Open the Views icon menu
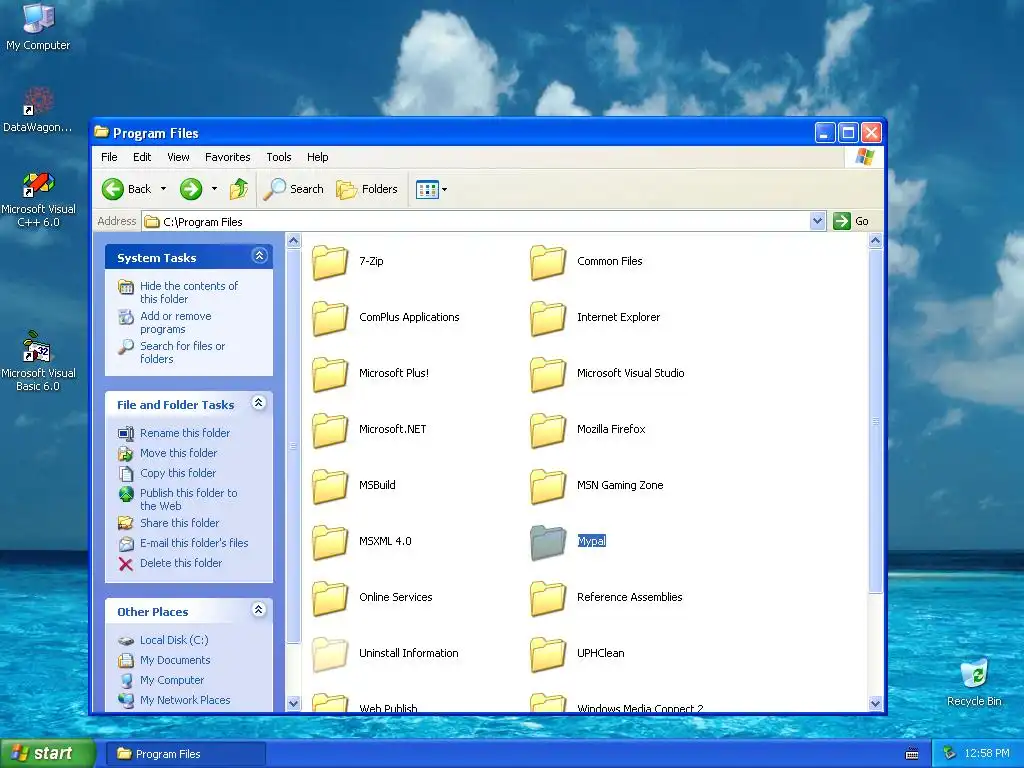This screenshot has width=1024, height=768. click(427, 189)
